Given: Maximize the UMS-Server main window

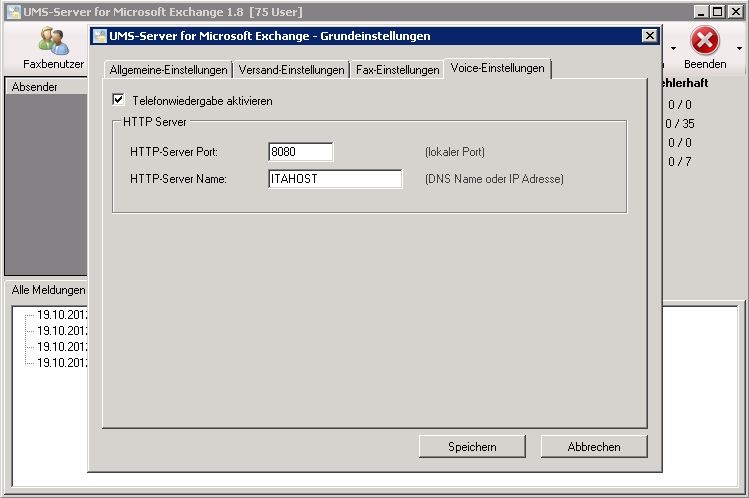Looking at the screenshot, I should [717, 12].
